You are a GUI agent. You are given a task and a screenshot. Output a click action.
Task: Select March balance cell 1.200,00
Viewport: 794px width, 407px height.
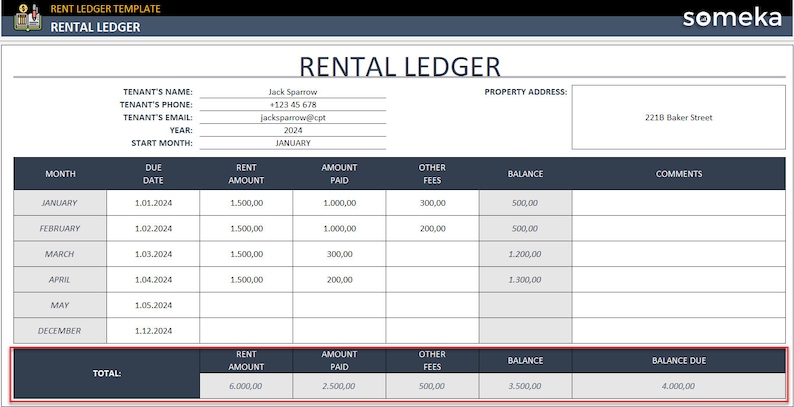click(526, 254)
